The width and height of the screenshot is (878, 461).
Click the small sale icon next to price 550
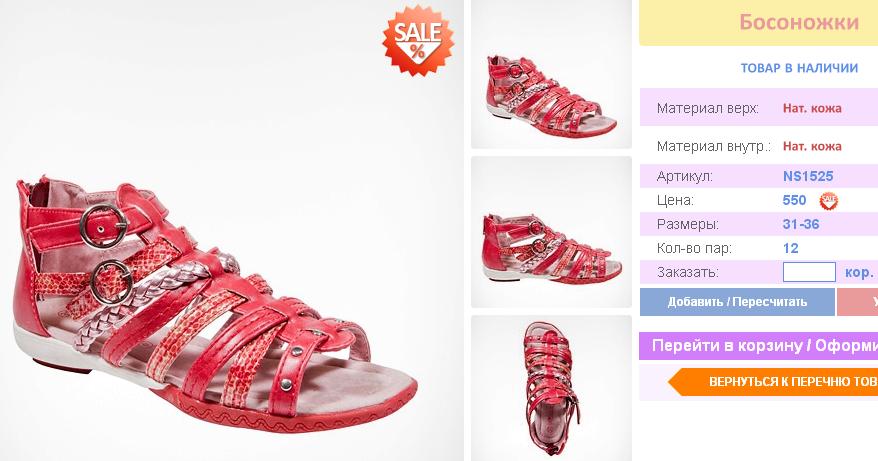pyautogui.click(x=828, y=201)
